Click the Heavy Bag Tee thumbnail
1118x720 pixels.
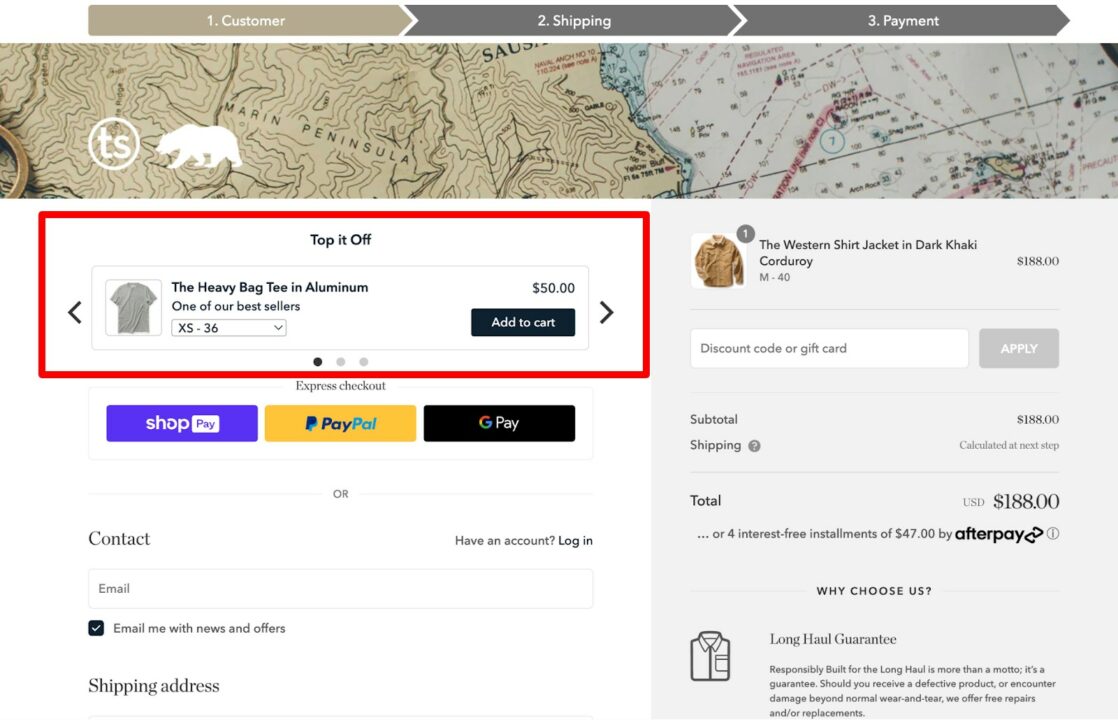click(133, 308)
